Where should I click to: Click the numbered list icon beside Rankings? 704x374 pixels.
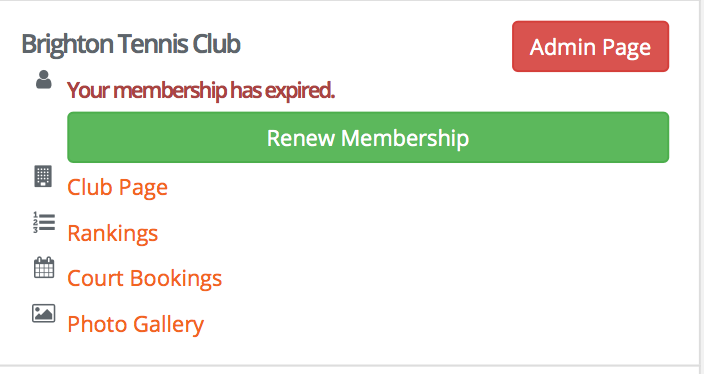click(44, 223)
